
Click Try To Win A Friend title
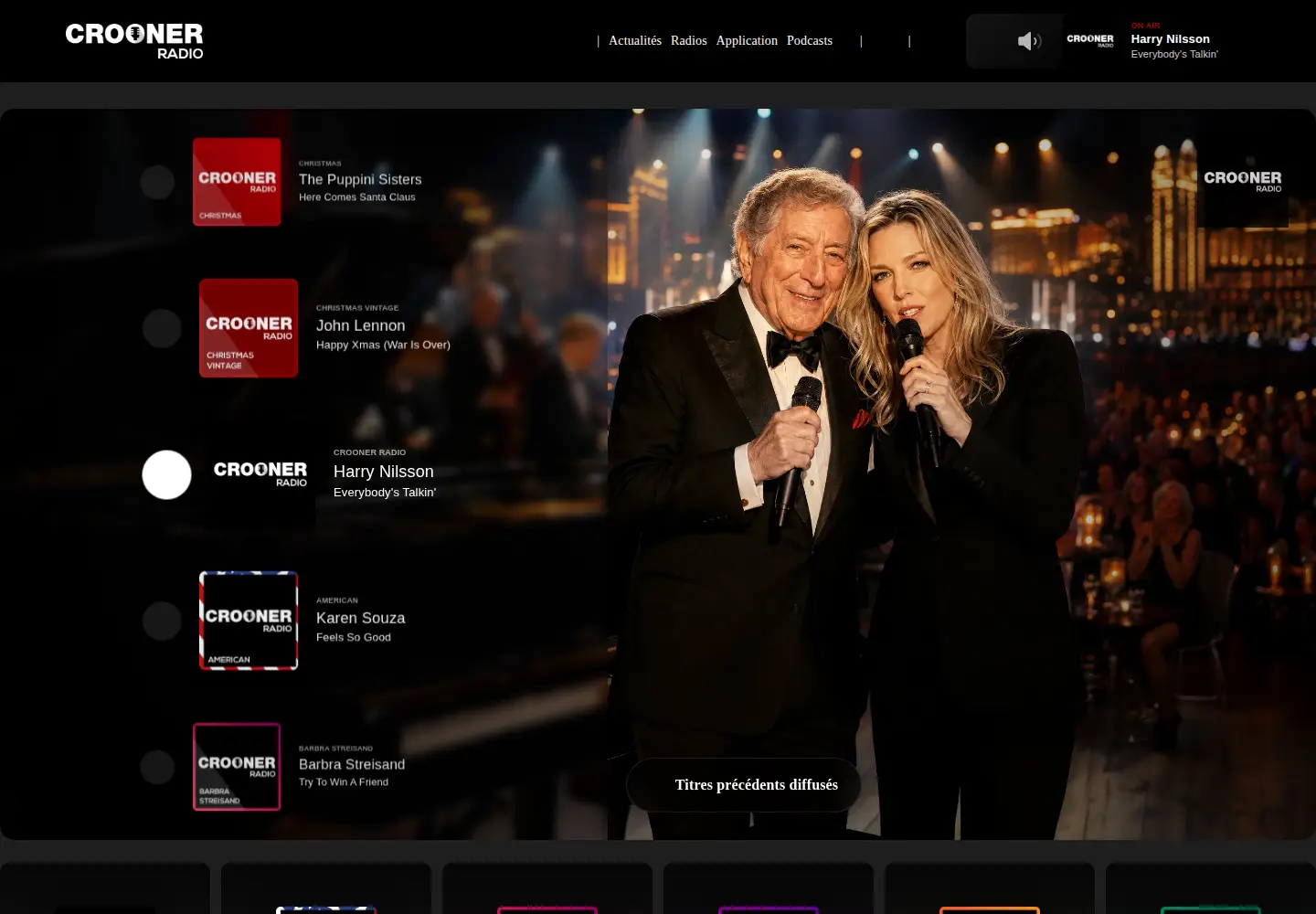pos(344,781)
